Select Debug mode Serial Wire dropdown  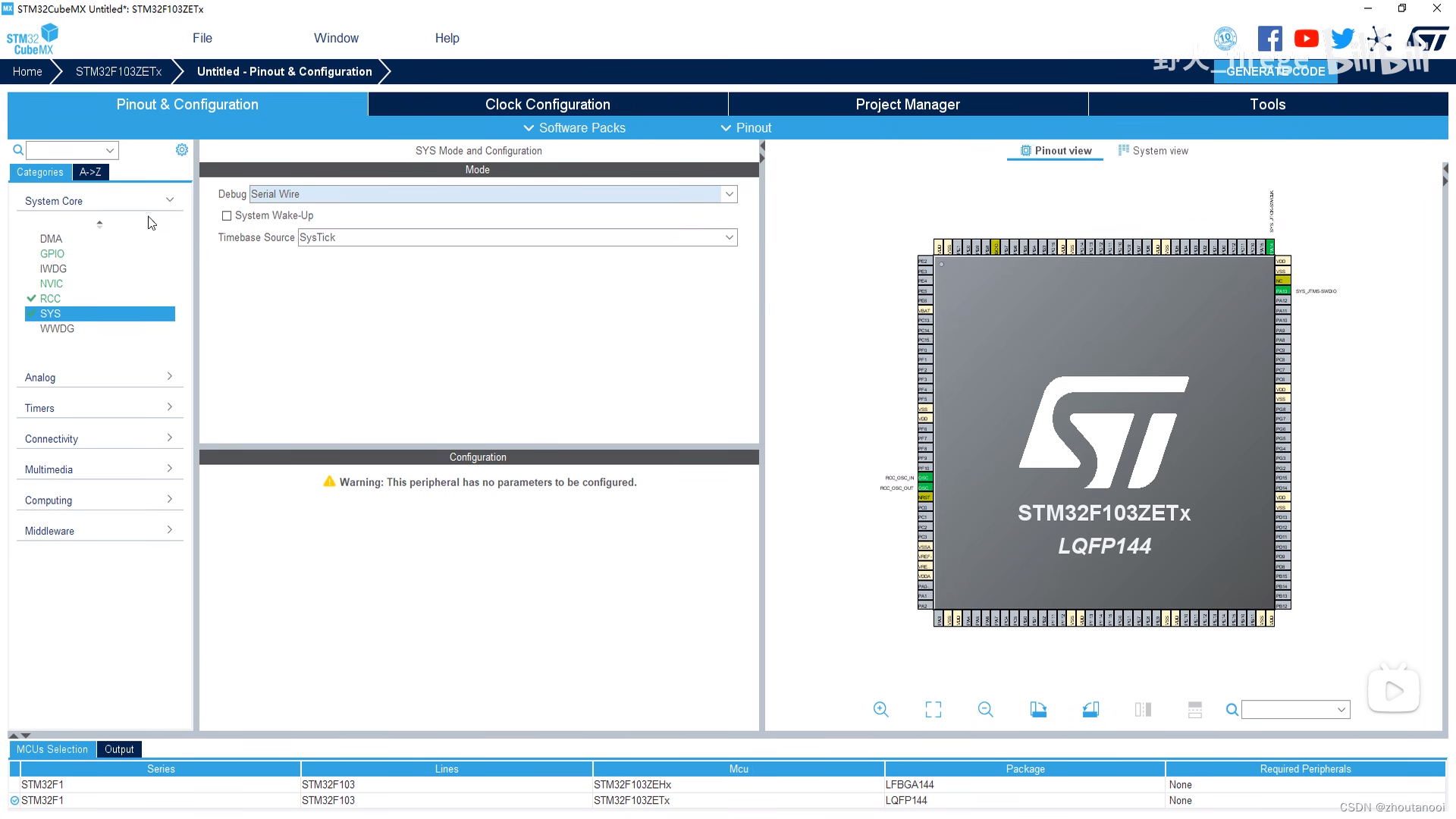click(491, 194)
